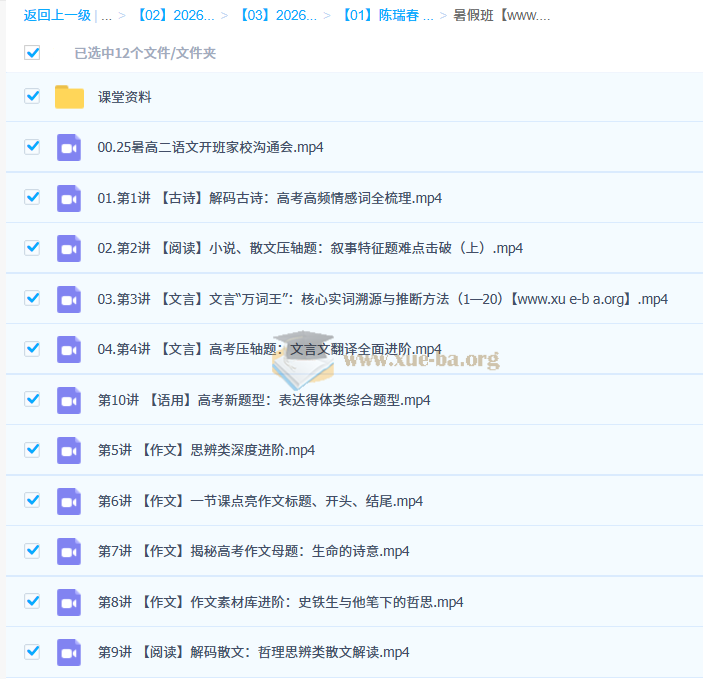Click video icon for 00.25暑高二语文开班家校沟通会.mp4
The width and height of the screenshot is (703, 679).
click(x=69, y=147)
